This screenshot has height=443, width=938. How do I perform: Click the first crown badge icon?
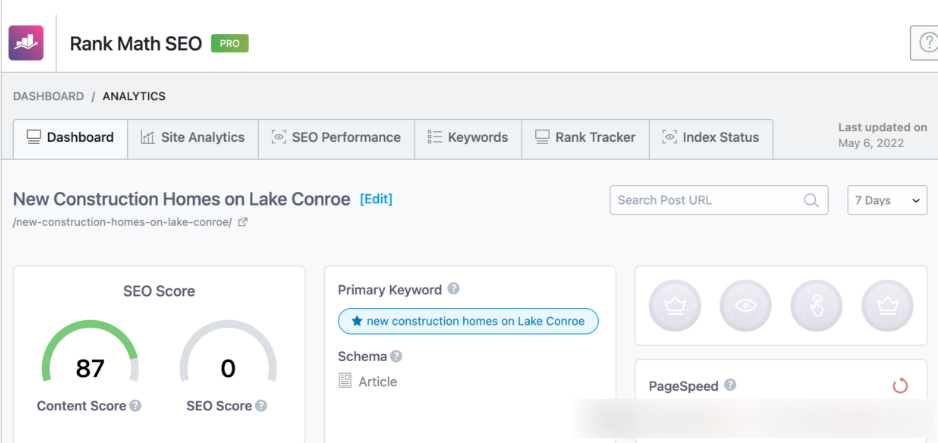pos(675,305)
